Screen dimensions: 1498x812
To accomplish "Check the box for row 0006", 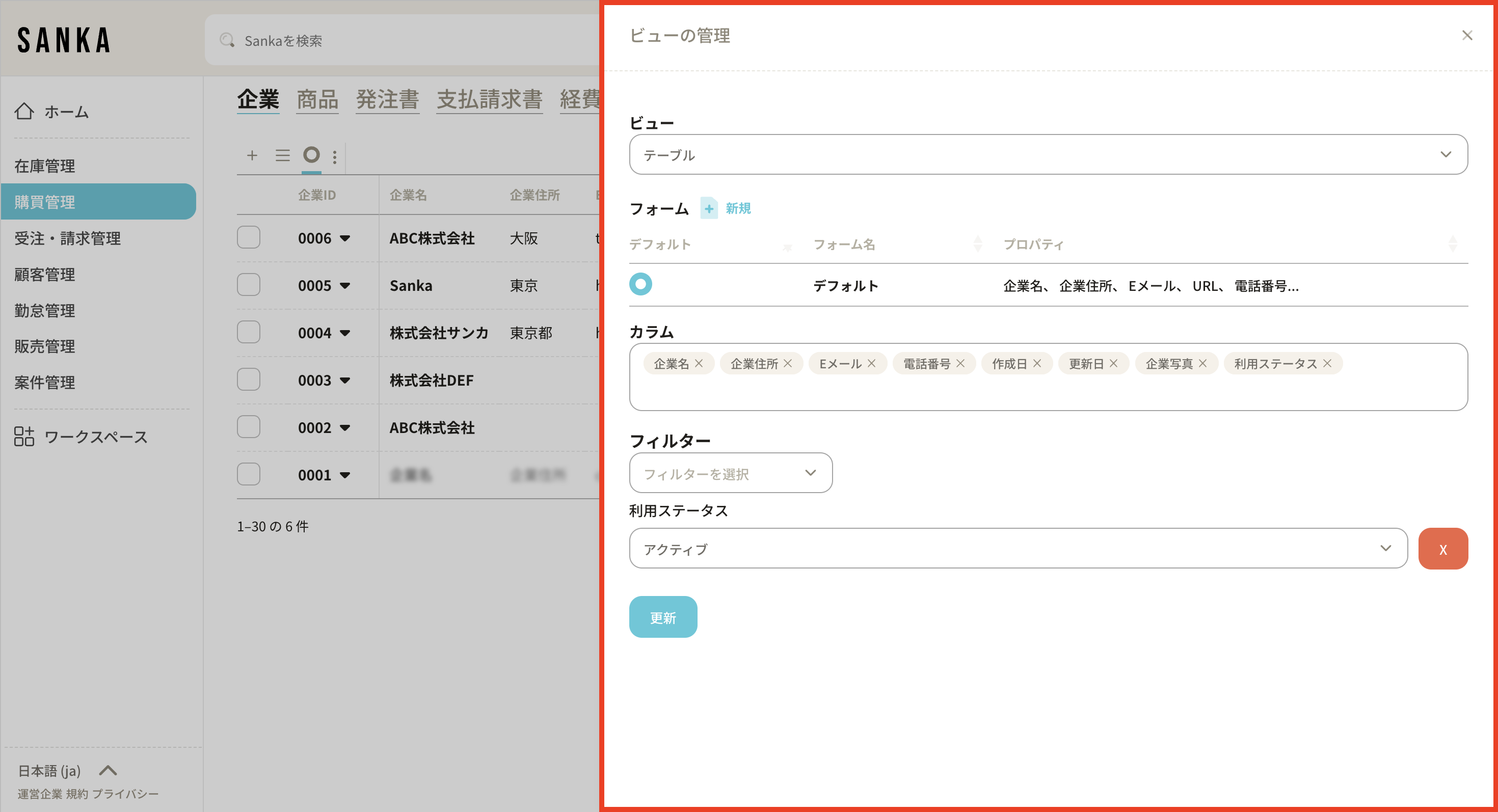I will coord(248,237).
